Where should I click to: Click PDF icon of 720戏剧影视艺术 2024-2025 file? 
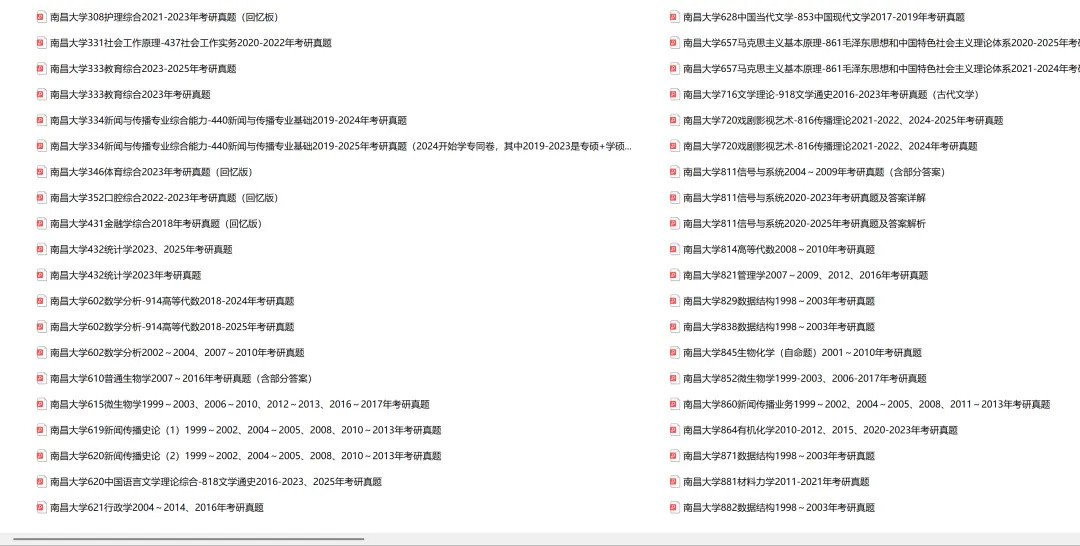[x=675, y=120]
